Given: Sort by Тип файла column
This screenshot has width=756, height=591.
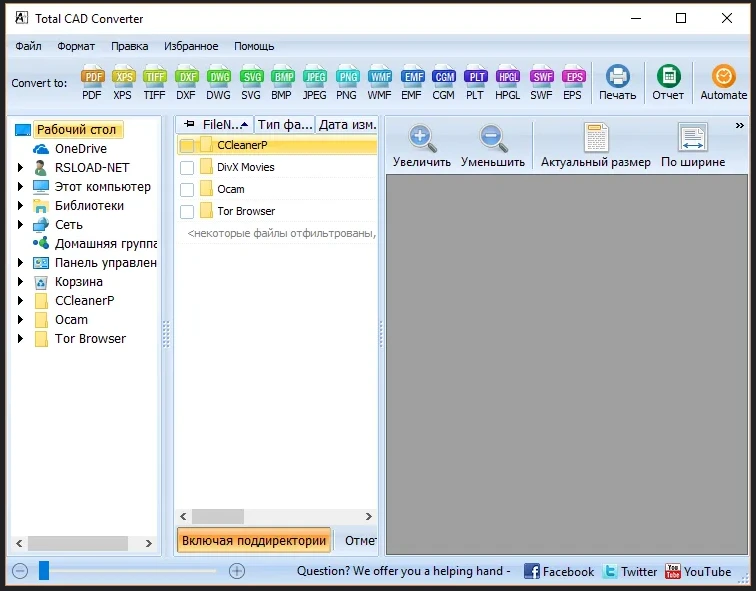Looking at the screenshot, I should 284,125.
